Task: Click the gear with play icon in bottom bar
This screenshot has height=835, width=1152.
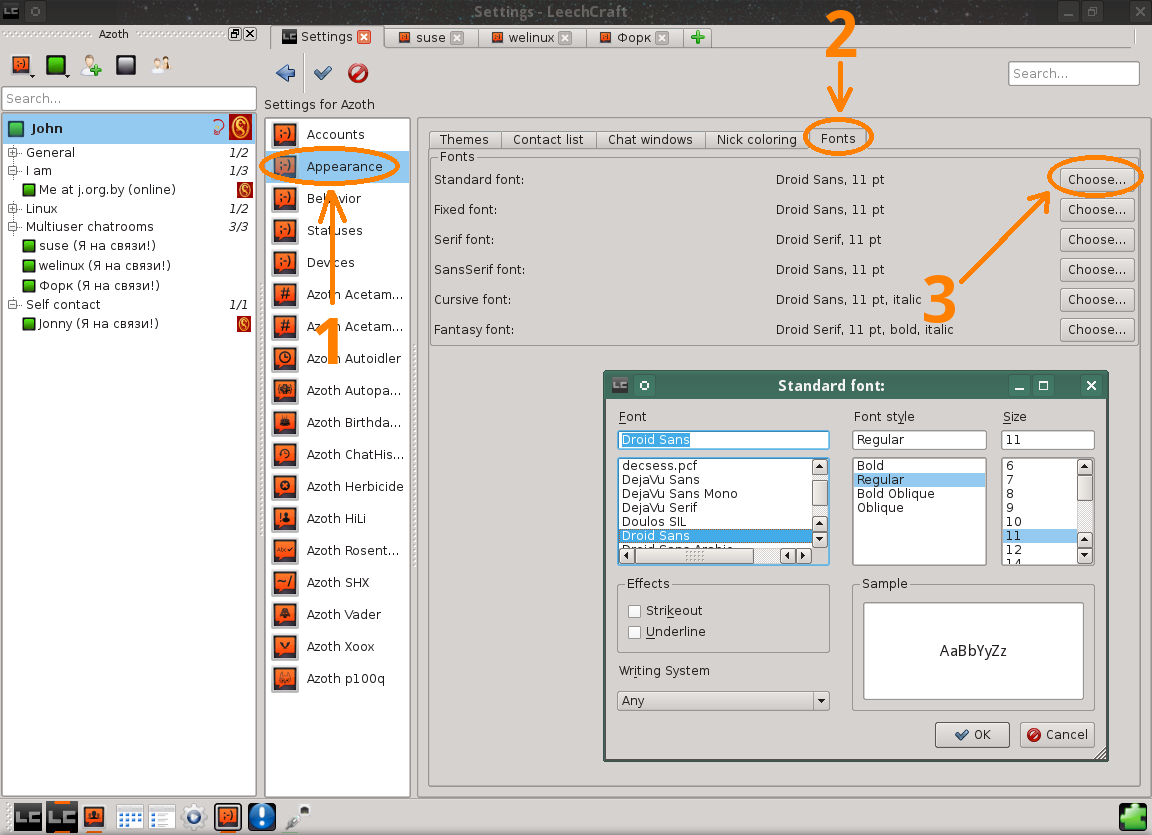Action: (193, 817)
